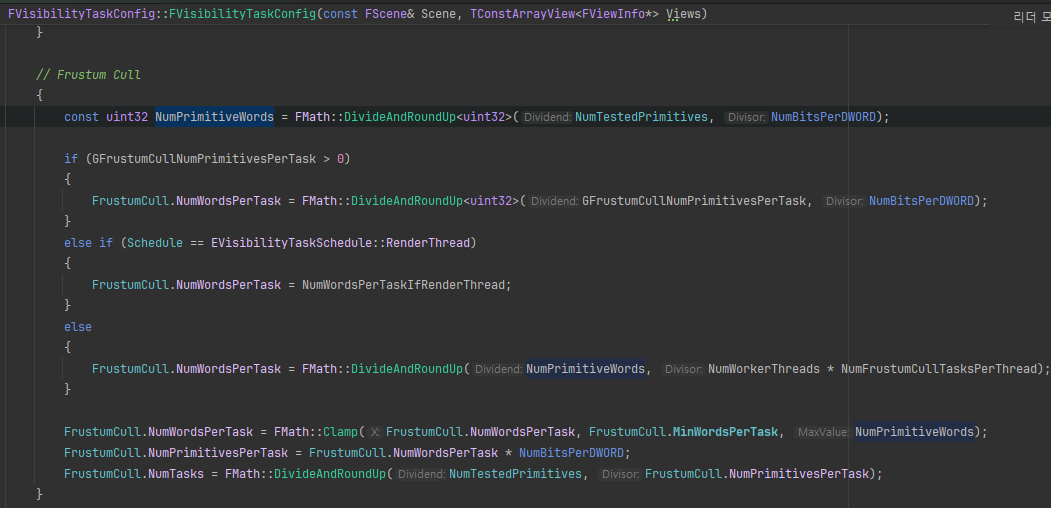Click NumTasks member being assigned

[176, 474]
